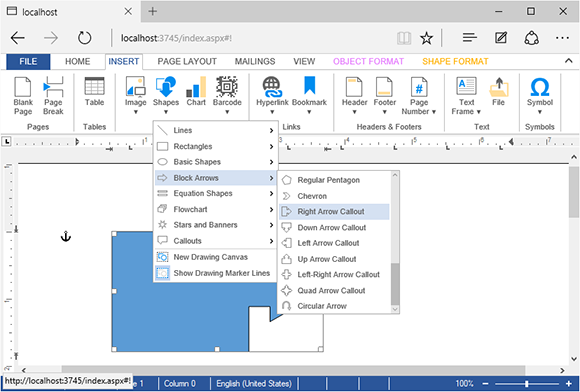Click the Page Number icon

click(419, 95)
